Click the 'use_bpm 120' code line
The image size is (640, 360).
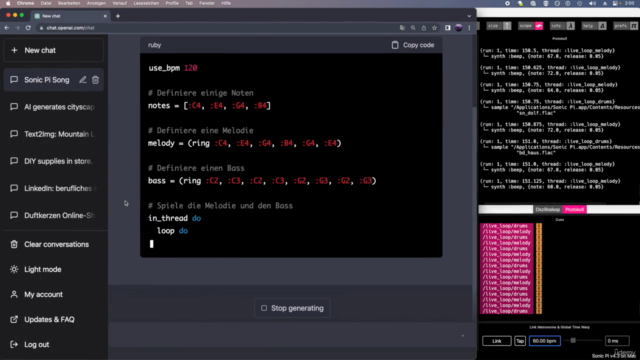(173, 68)
